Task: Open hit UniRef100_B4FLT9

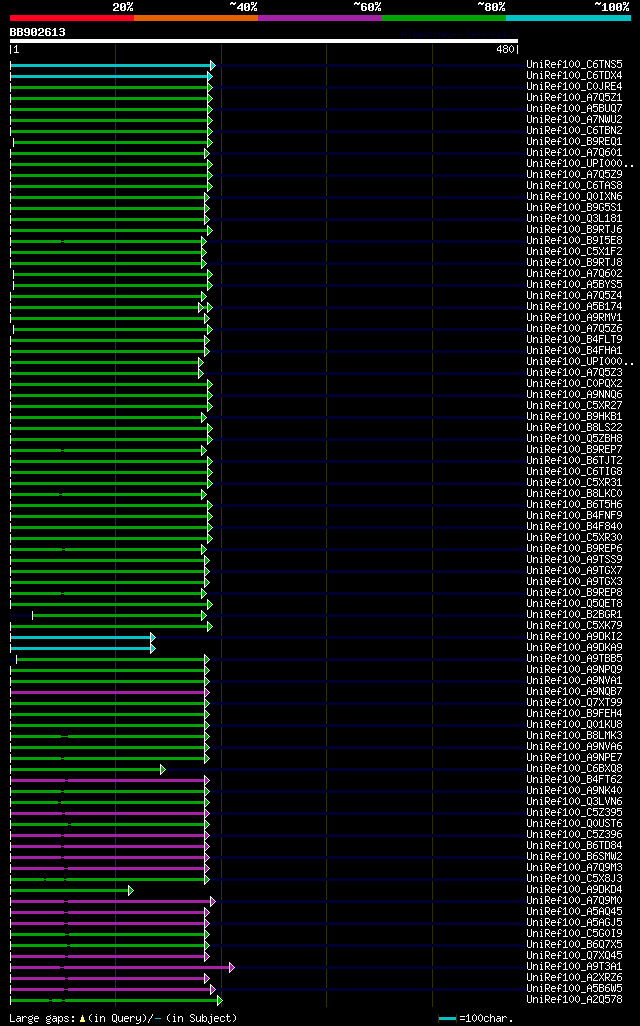Action: [x=575, y=340]
